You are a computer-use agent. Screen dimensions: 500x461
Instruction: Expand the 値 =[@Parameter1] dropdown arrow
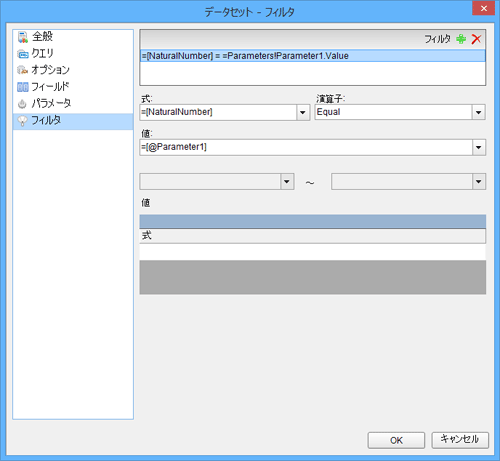(479, 147)
